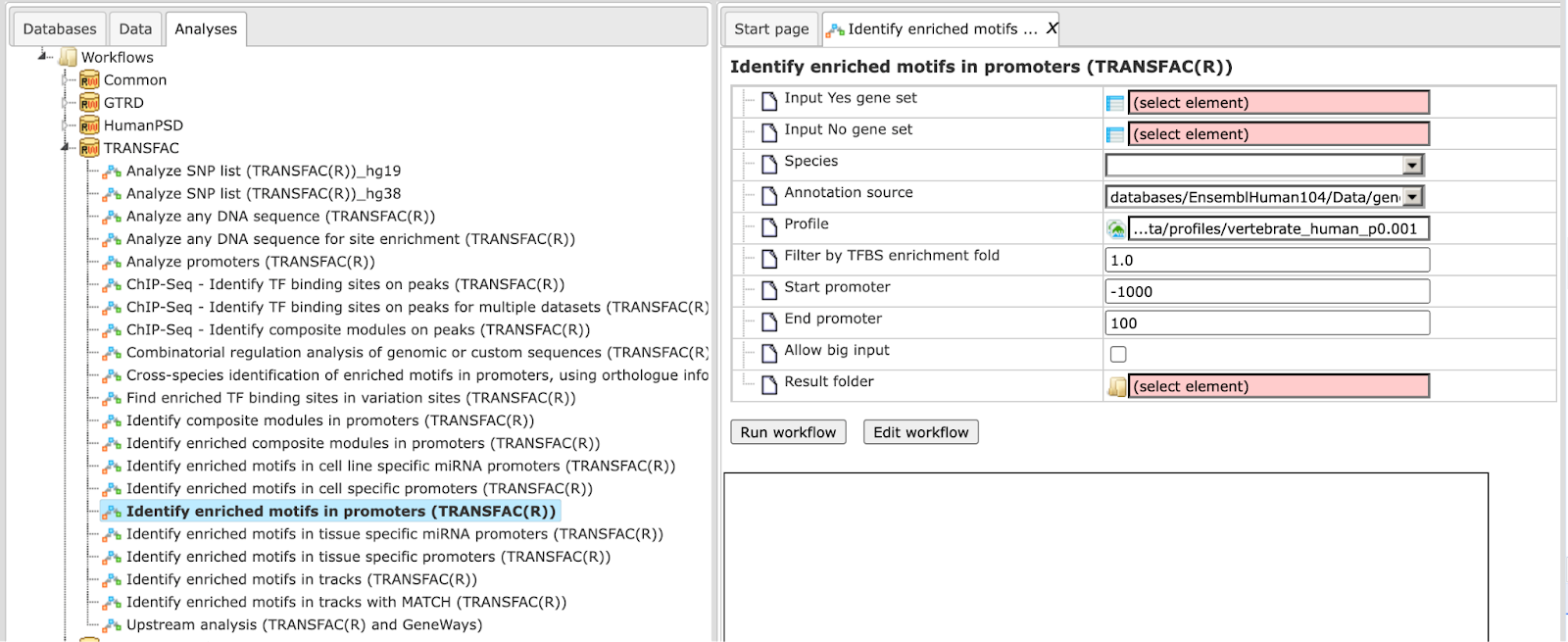This screenshot has height=642, width=1568.
Task: Switch to the Databases tab
Action: click(x=60, y=29)
